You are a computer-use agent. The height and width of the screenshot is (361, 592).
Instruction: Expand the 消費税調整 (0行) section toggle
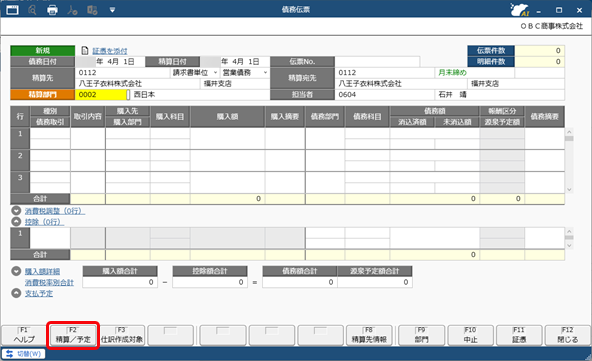16,211
